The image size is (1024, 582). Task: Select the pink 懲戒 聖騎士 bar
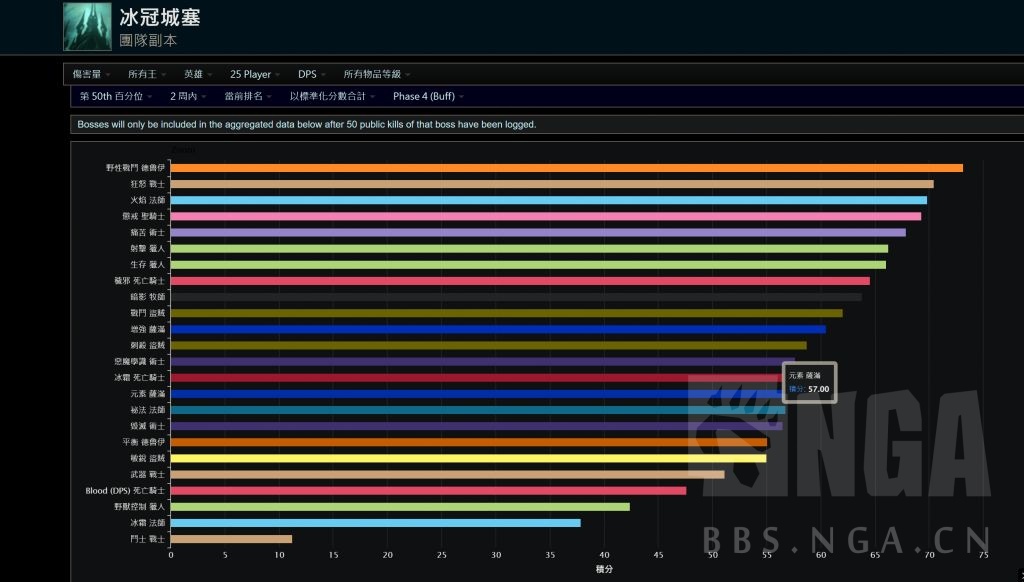546,216
